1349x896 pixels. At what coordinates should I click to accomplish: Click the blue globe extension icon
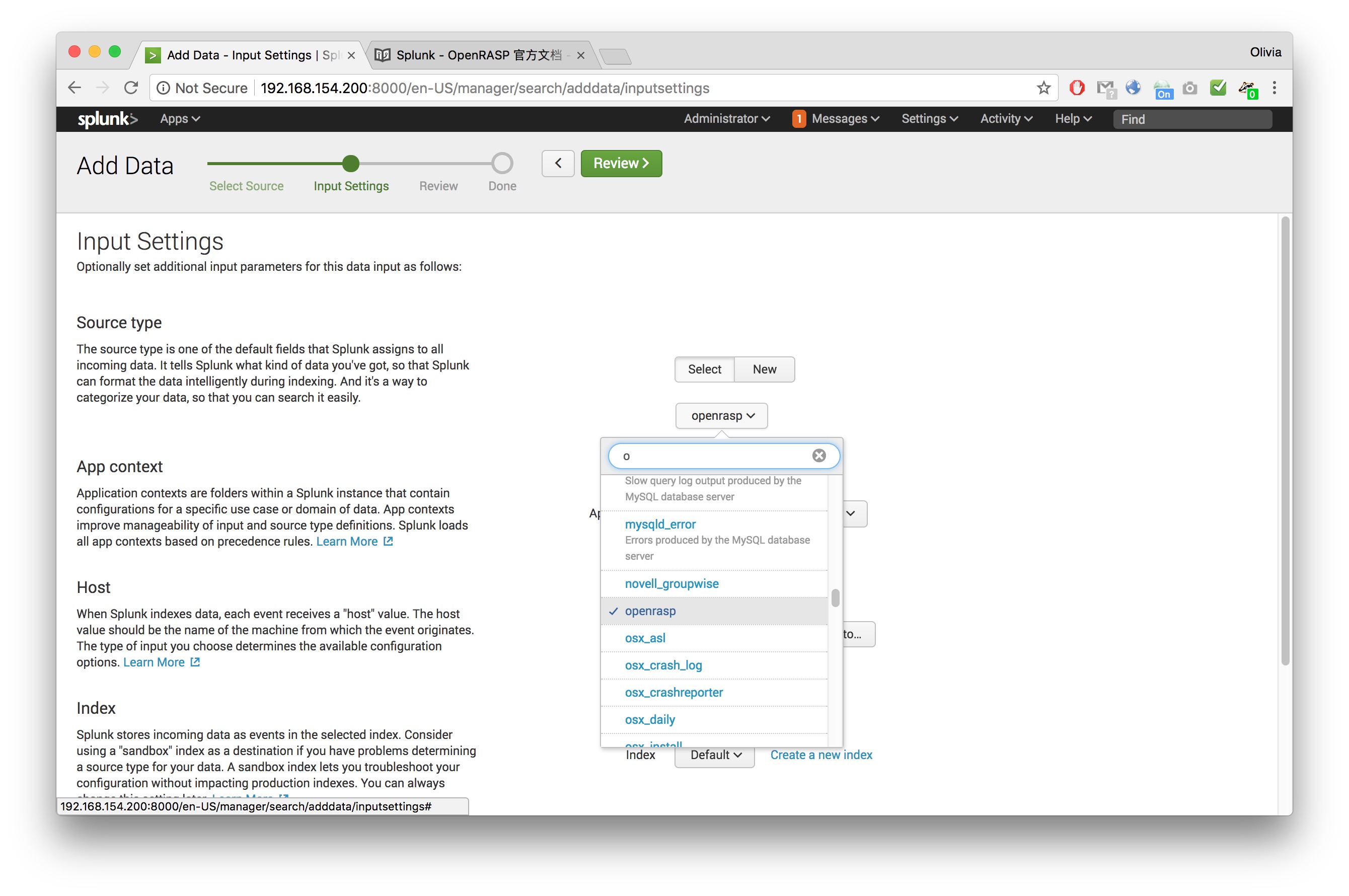click(x=1133, y=88)
